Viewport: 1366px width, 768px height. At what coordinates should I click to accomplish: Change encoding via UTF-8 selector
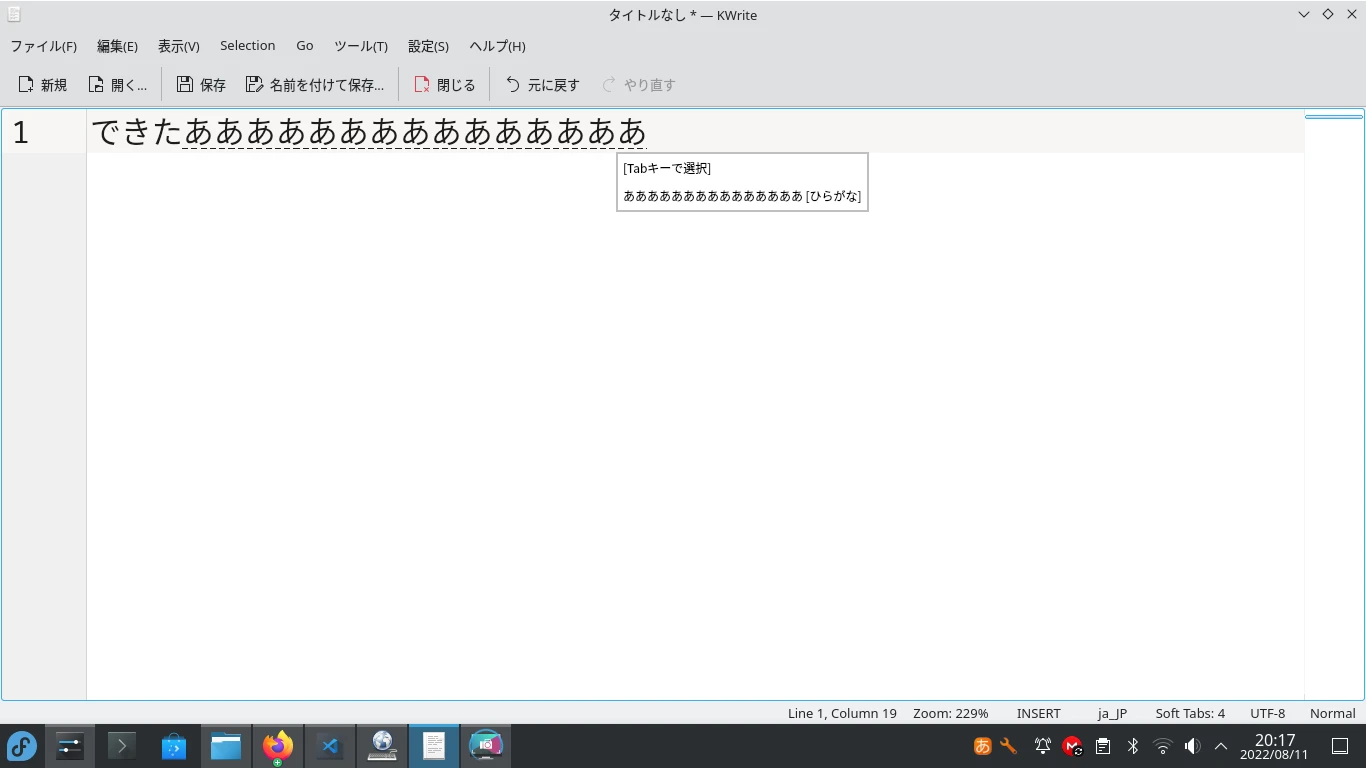pyautogui.click(x=1267, y=713)
